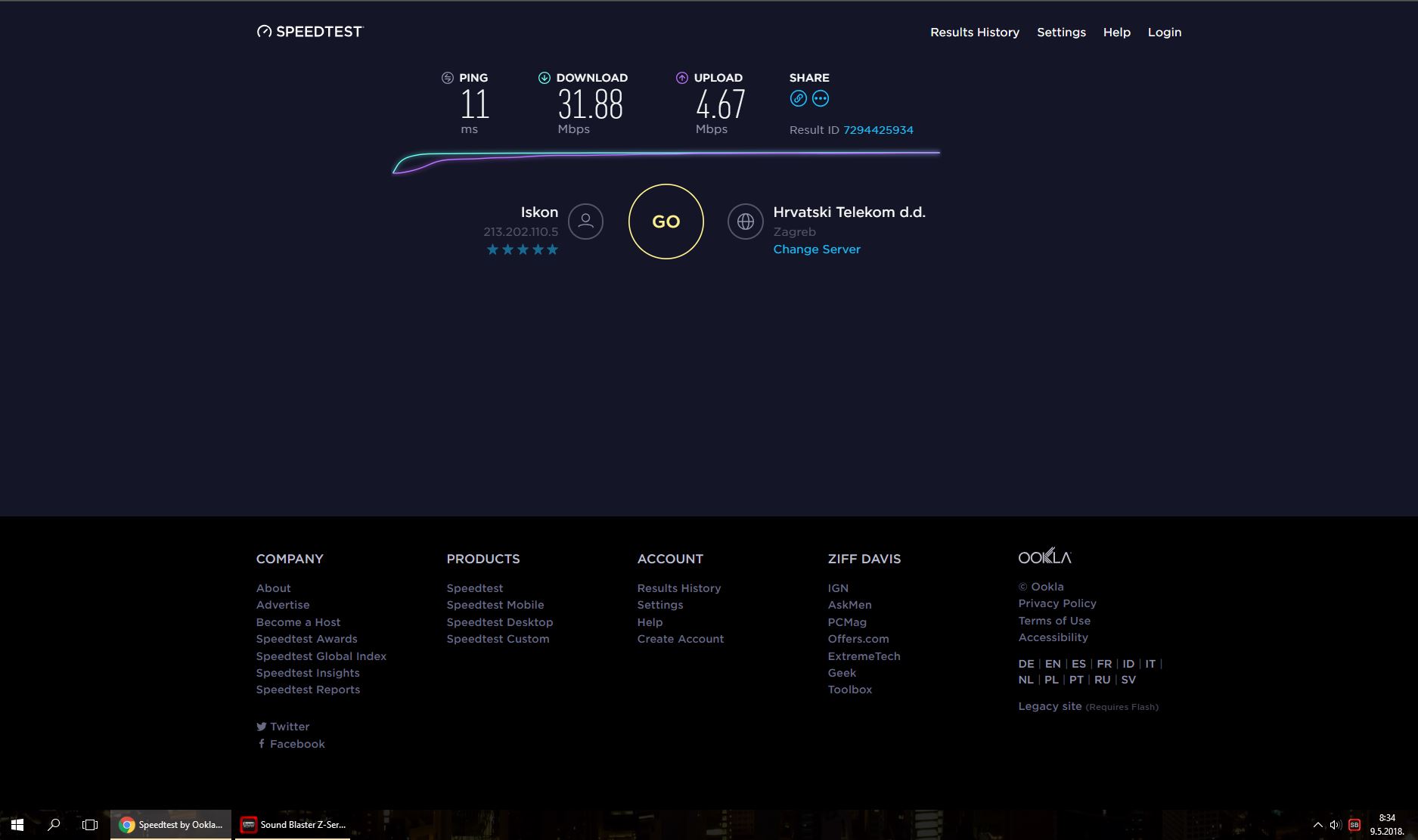1418x840 pixels.
Task: Rate ISP with the fifth star
Action: [553, 250]
